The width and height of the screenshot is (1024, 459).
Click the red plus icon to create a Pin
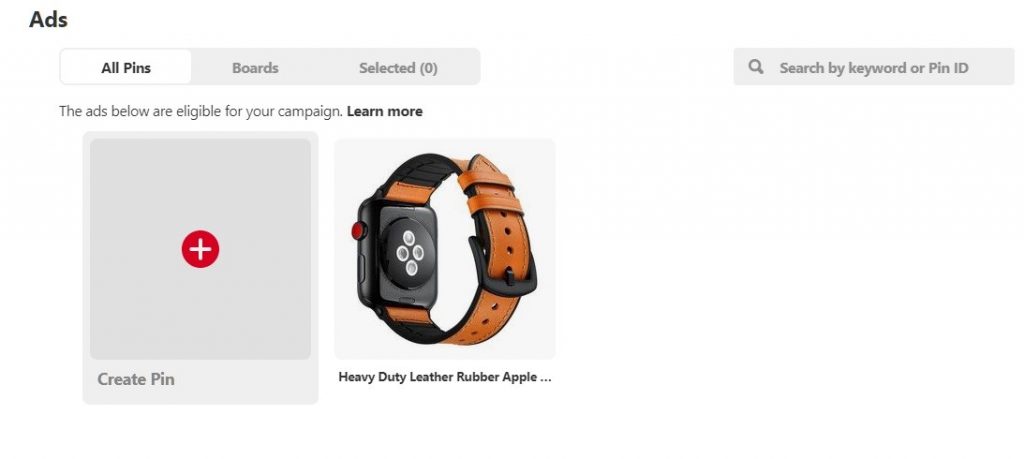(x=200, y=249)
